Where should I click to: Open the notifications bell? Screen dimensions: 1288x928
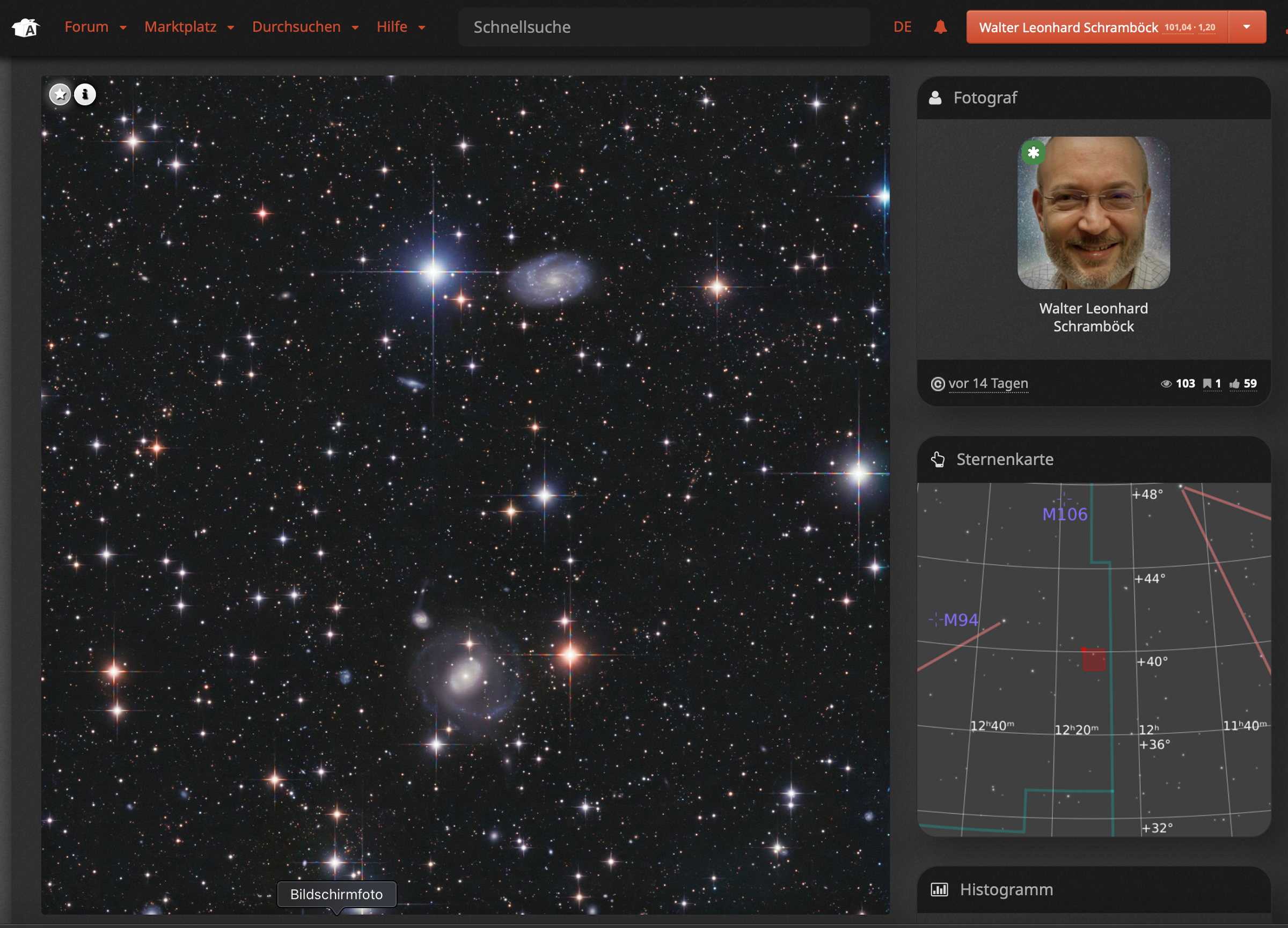coord(940,27)
